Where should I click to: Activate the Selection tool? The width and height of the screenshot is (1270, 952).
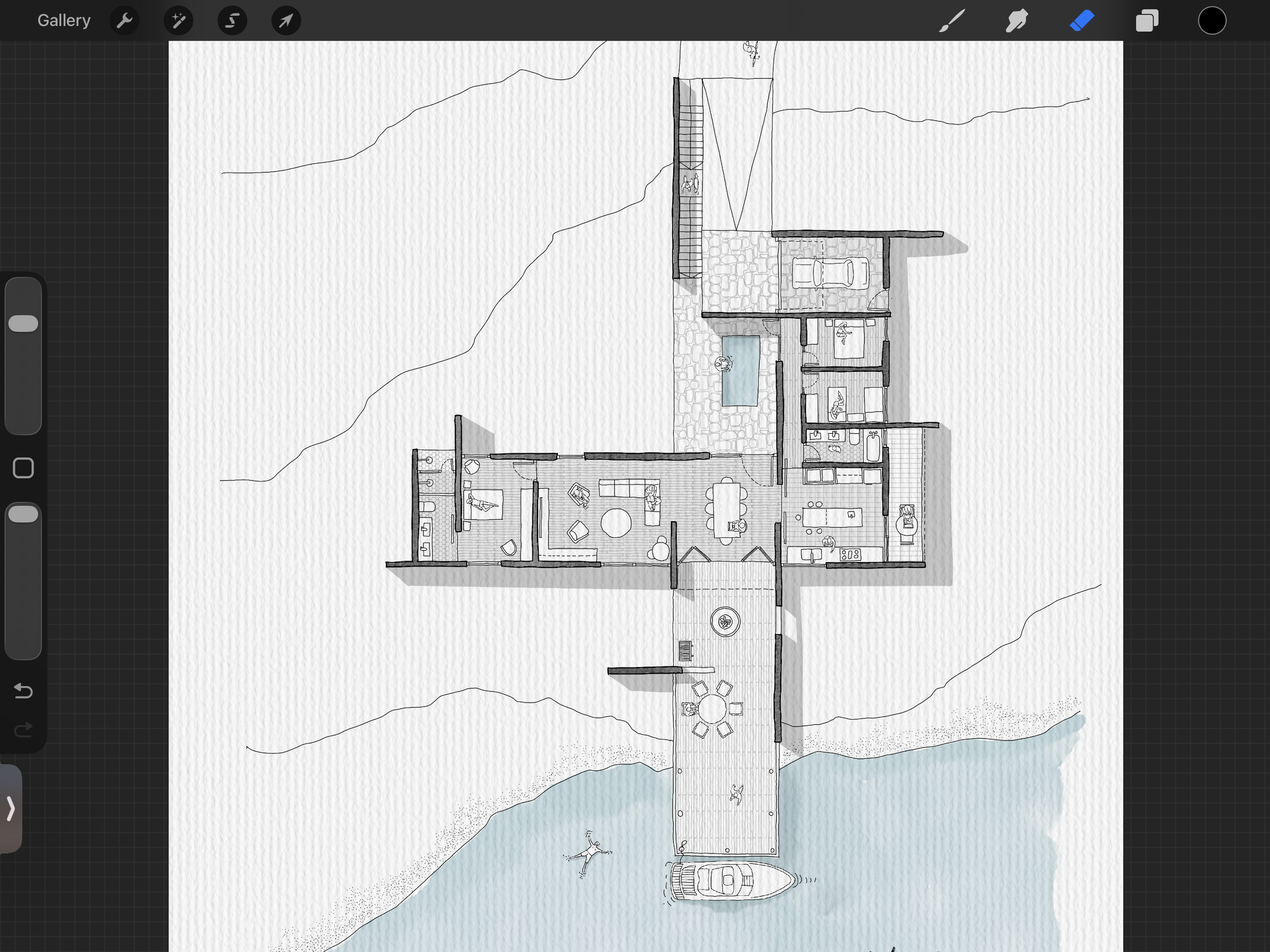pos(232,21)
